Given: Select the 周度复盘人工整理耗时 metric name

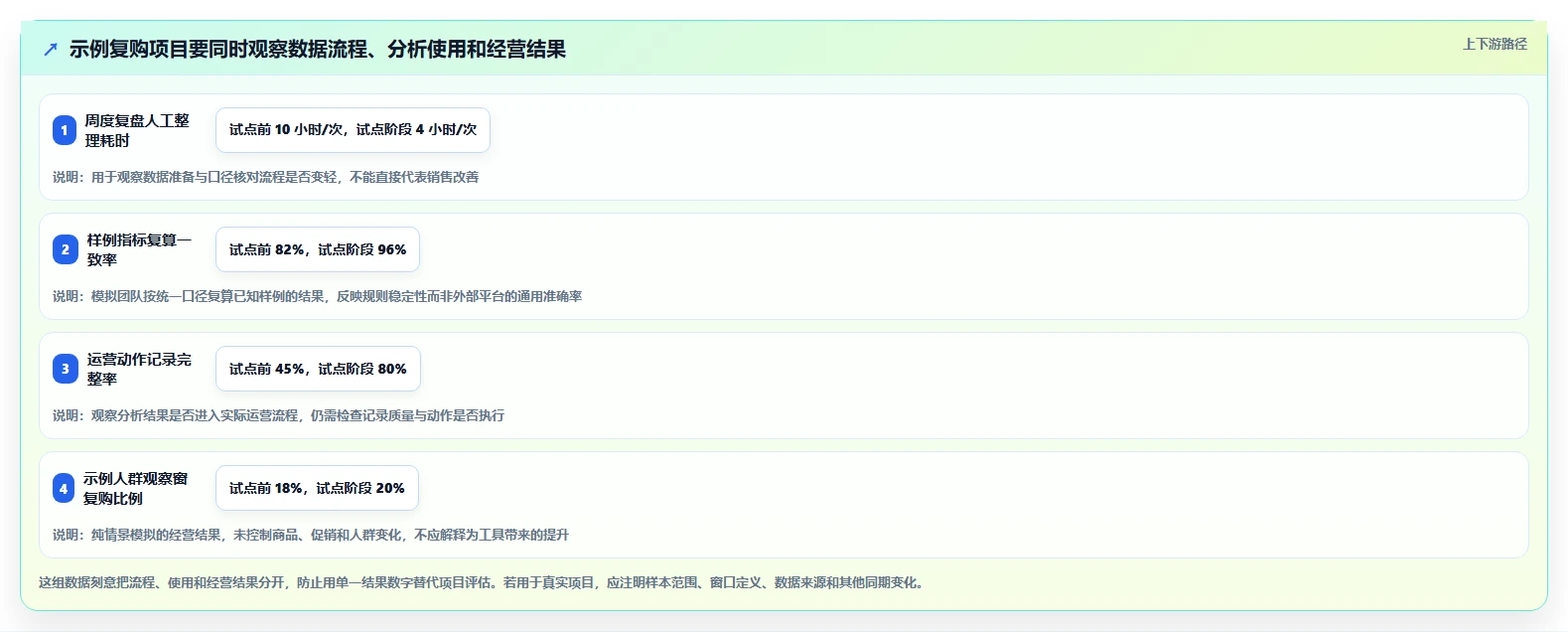Looking at the screenshot, I should click(137, 130).
